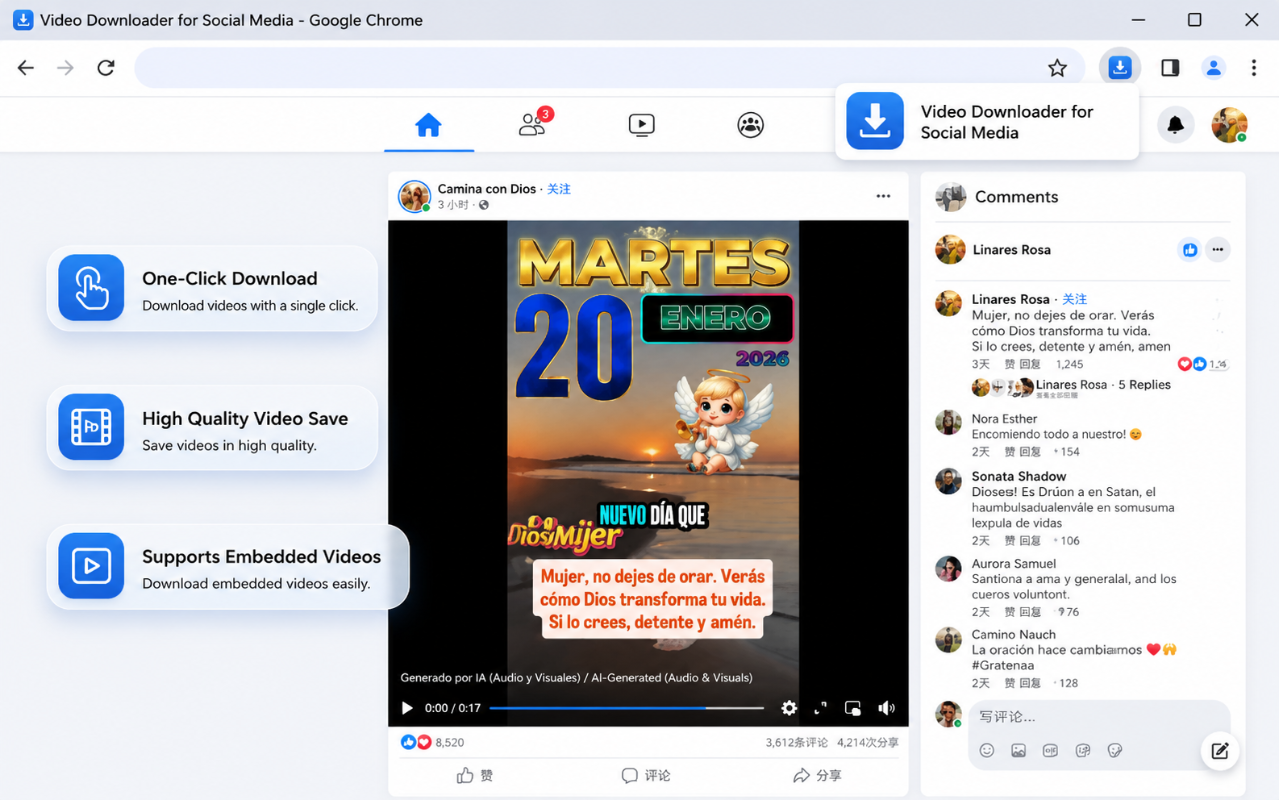This screenshot has height=800, width=1280.
Task: Open video settings gear
Action: tap(789, 708)
